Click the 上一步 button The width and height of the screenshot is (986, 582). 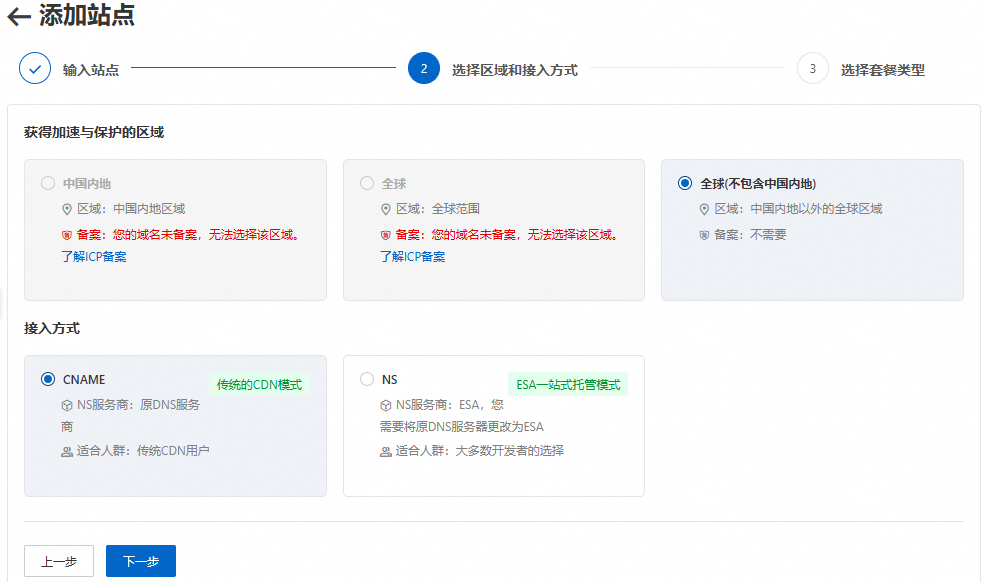(59, 561)
